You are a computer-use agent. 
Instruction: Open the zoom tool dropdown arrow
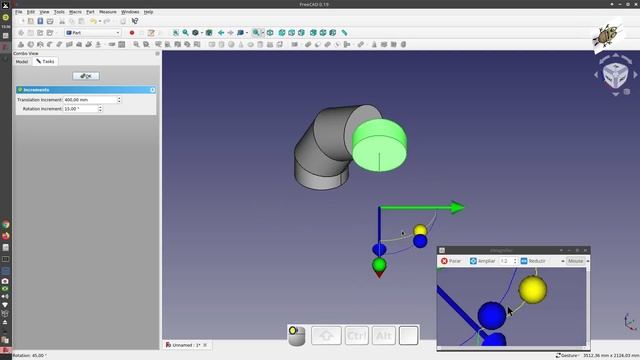tap(262, 33)
